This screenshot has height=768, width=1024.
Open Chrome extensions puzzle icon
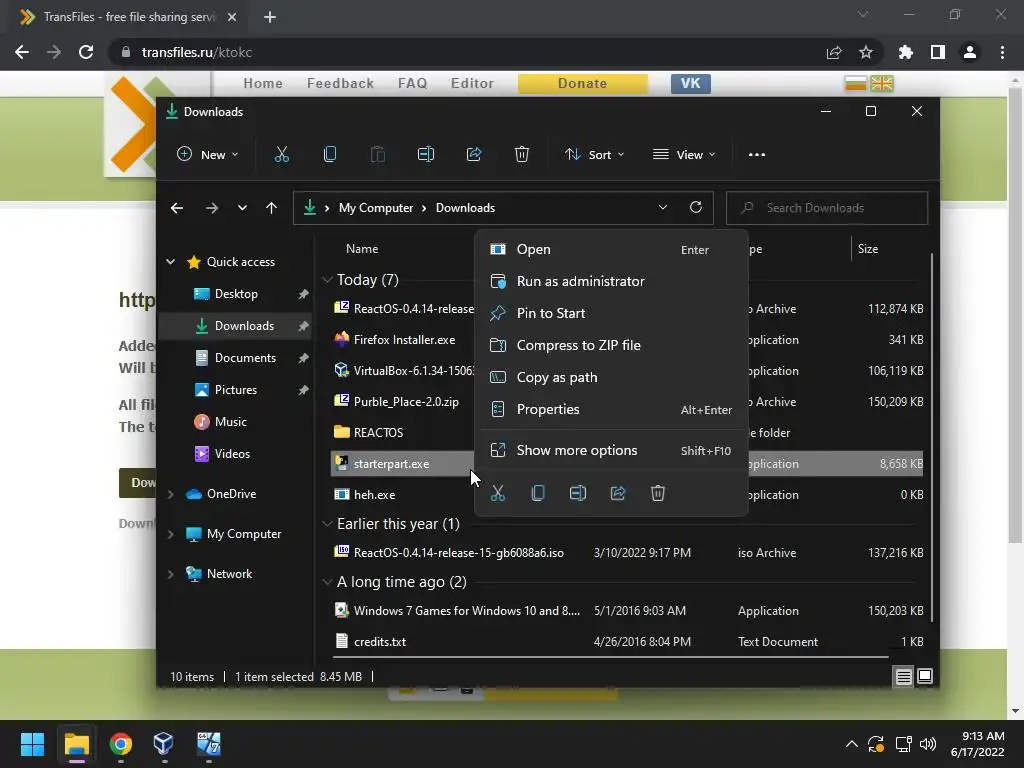905,52
